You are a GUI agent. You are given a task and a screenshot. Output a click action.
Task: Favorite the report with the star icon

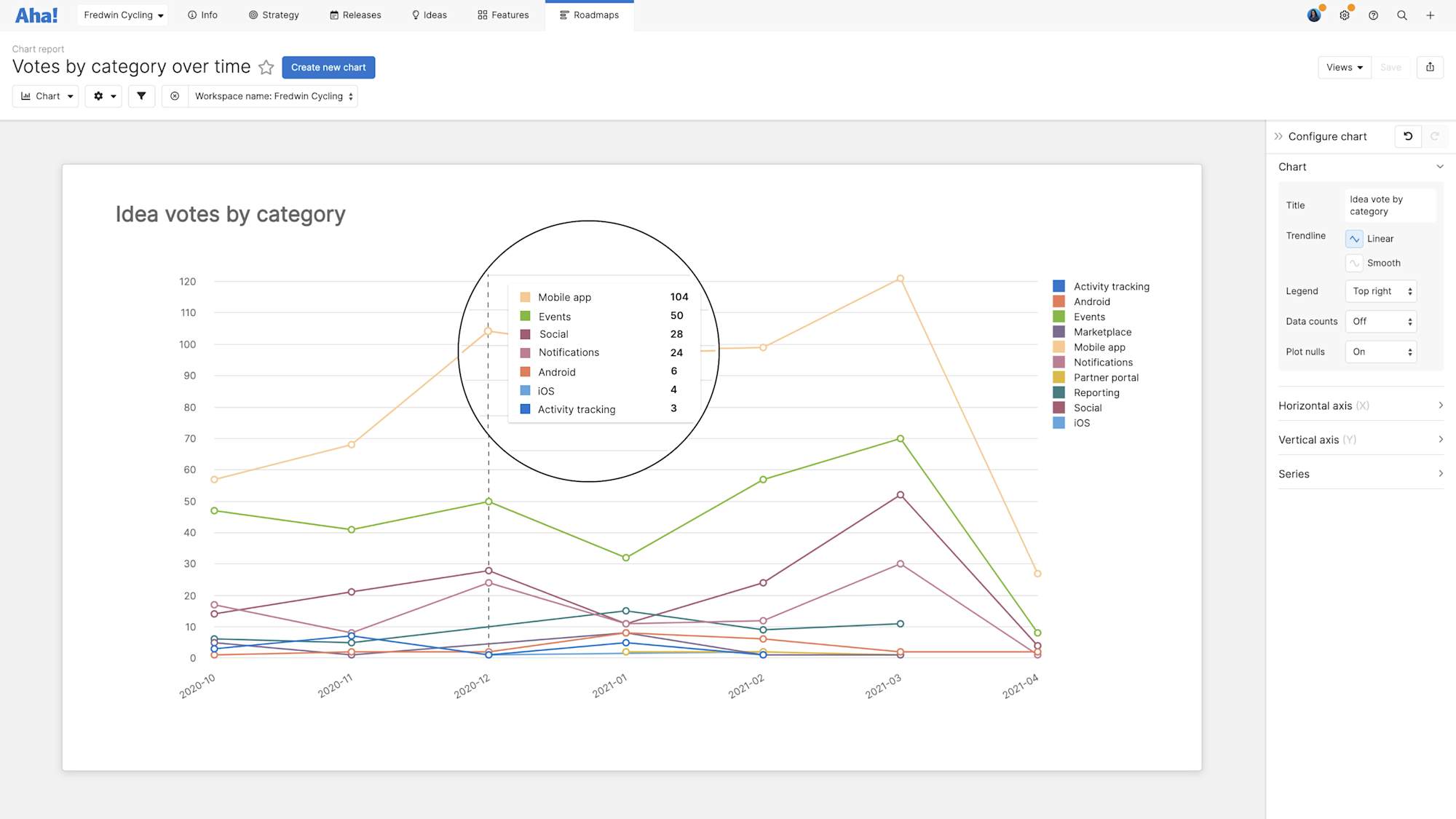[266, 67]
